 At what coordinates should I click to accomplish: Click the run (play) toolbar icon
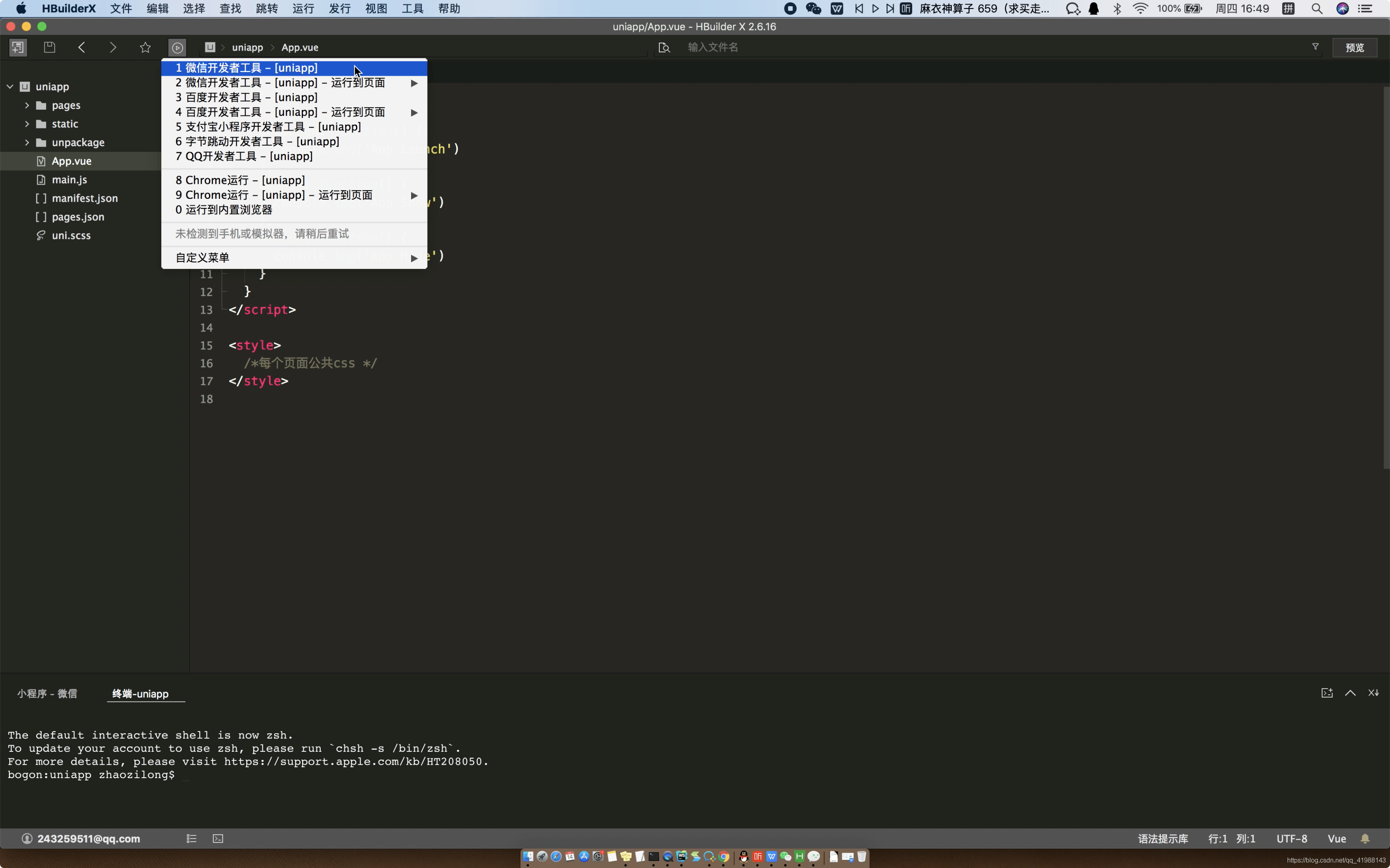pos(177,48)
